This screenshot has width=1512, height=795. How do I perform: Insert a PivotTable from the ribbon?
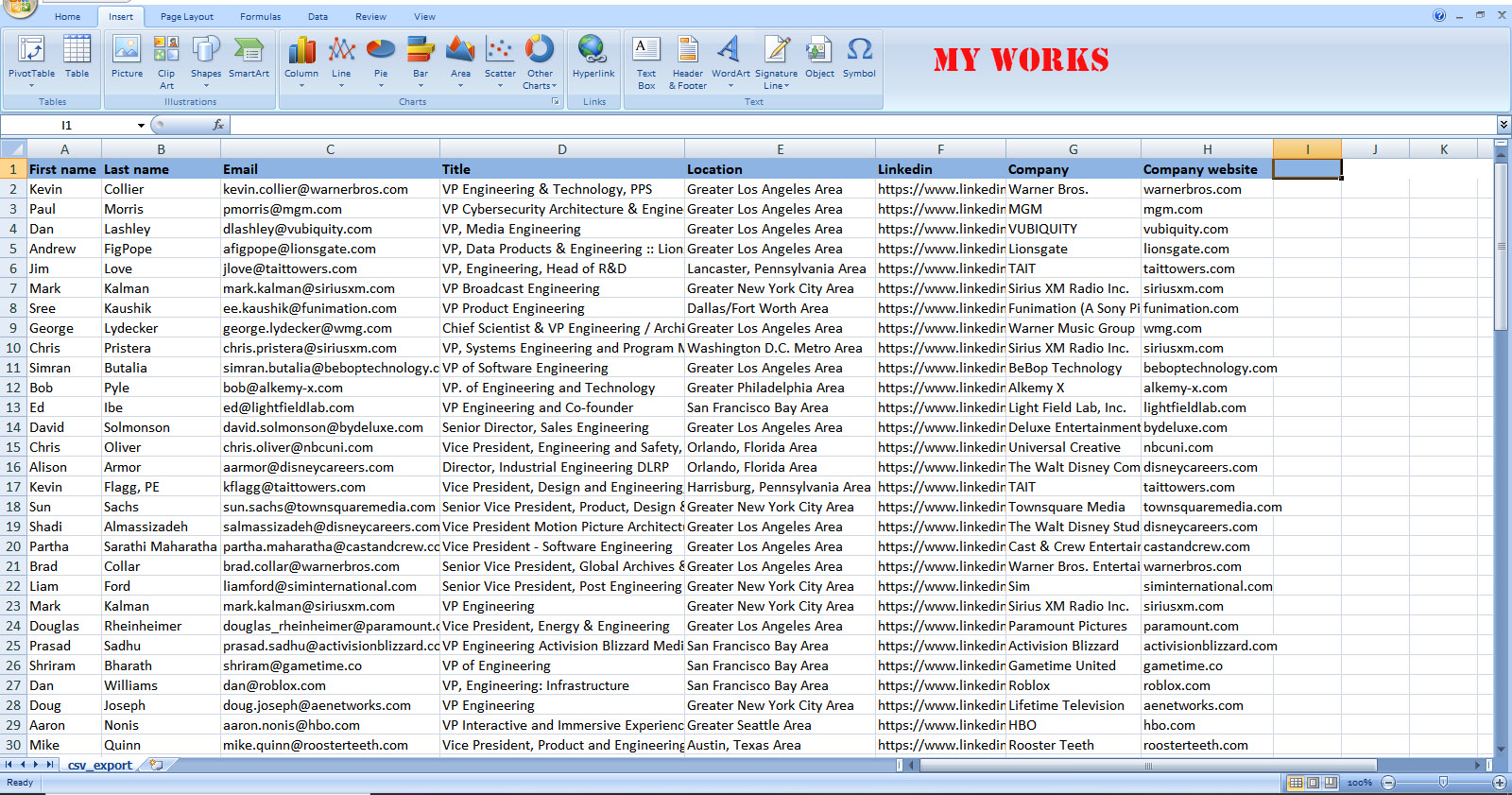[x=31, y=59]
